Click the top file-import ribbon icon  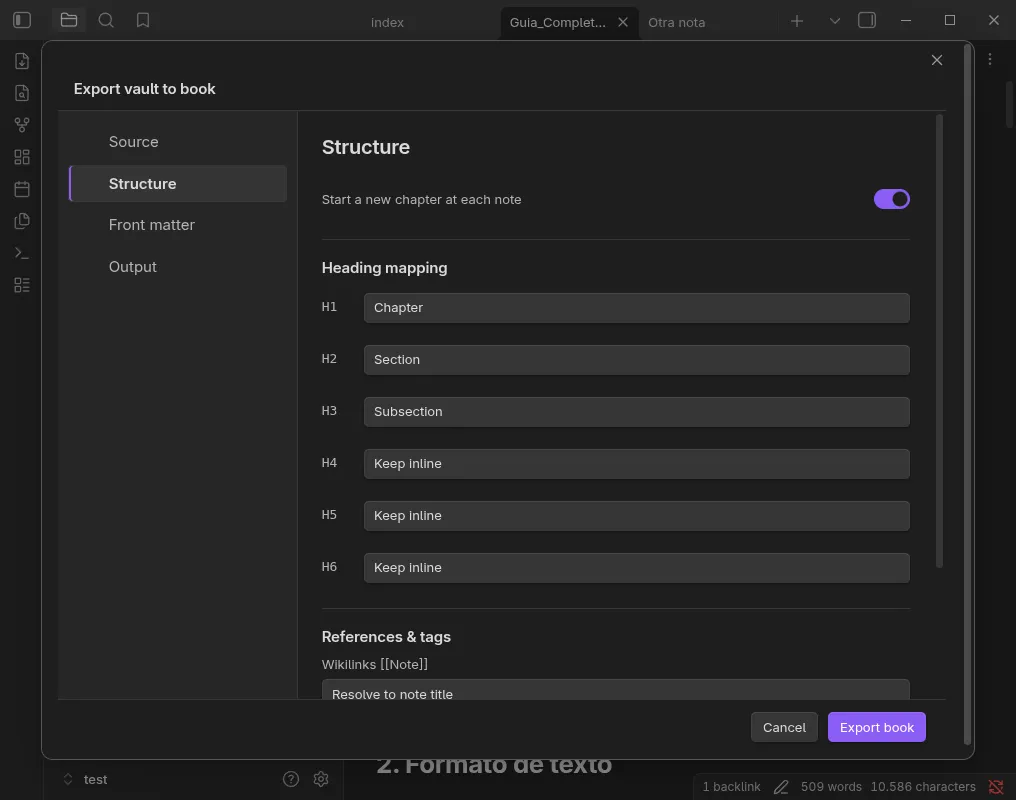(22, 61)
